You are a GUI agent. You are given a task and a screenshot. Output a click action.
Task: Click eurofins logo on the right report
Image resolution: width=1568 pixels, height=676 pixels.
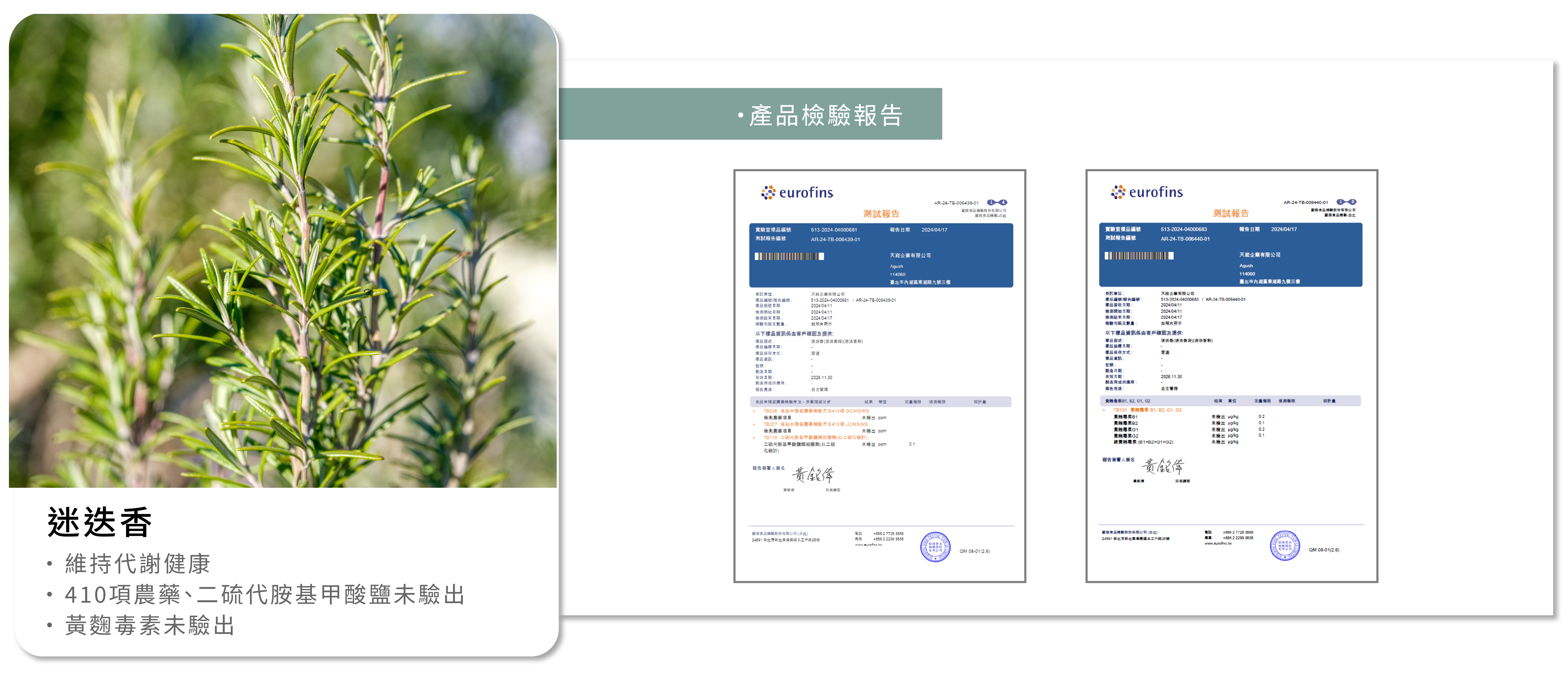pyautogui.click(x=1147, y=192)
